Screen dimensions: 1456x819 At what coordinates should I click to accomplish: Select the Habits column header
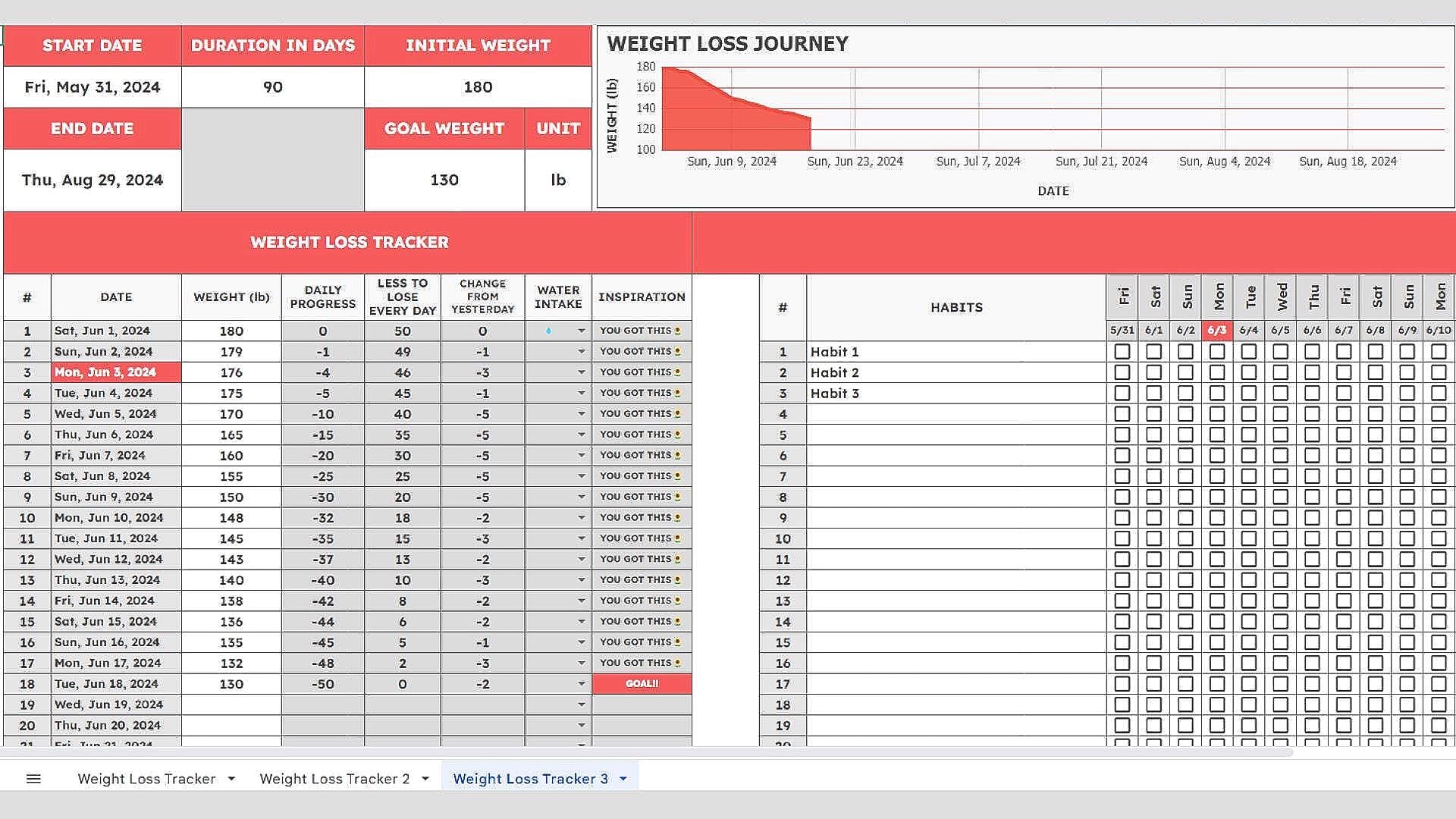point(956,307)
